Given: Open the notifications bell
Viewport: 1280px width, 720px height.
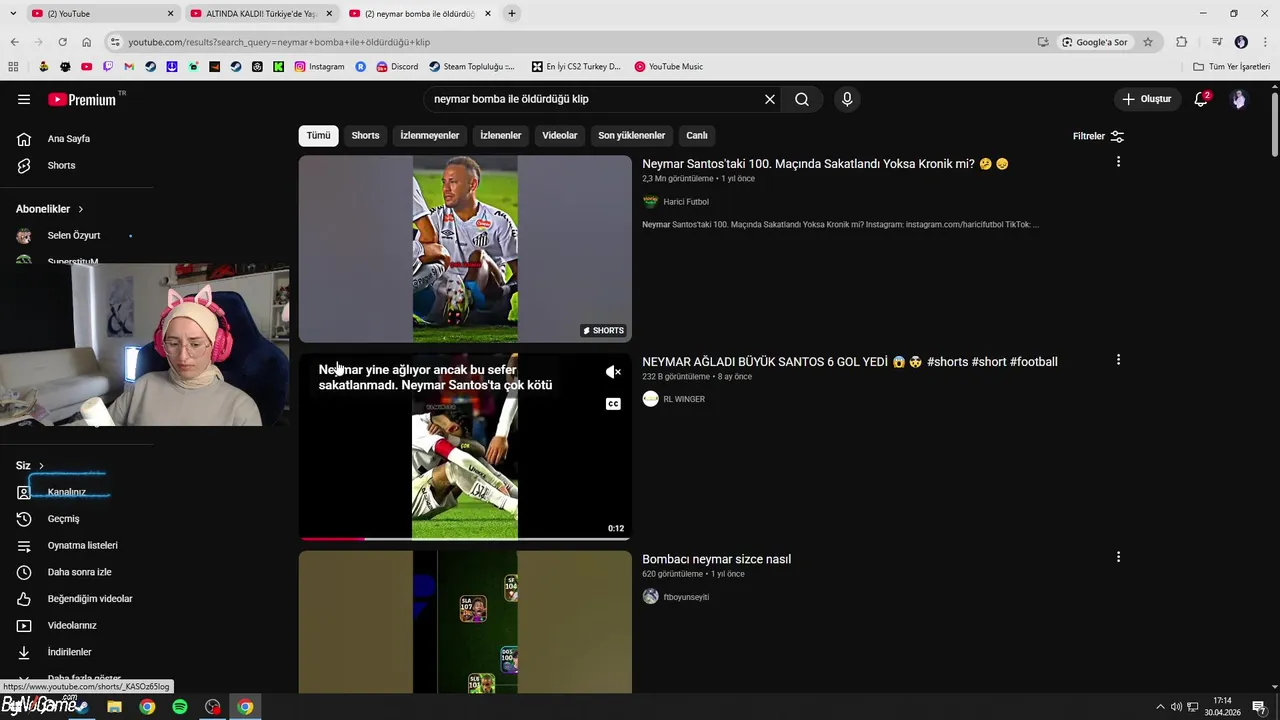Looking at the screenshot, I should (1201, 99).
